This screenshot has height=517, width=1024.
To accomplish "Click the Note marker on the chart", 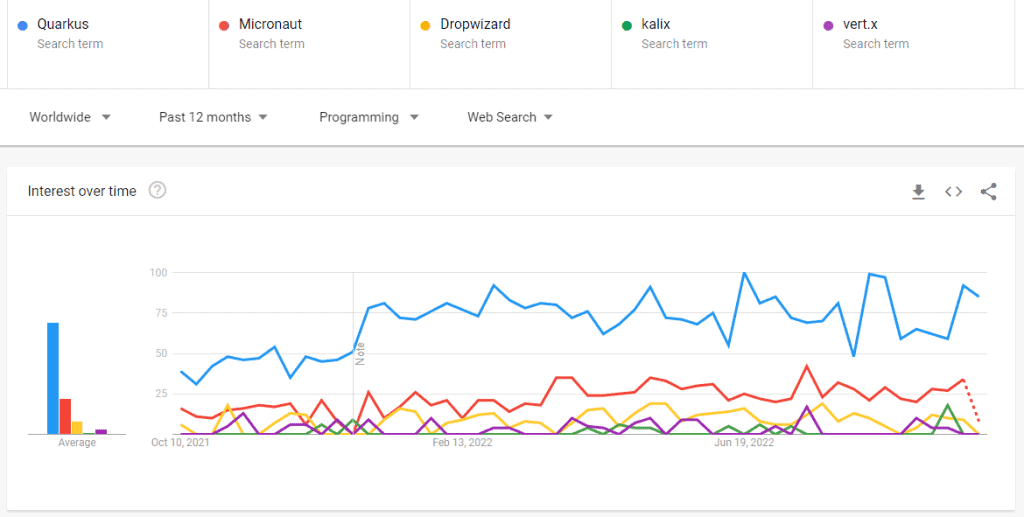I will pos(360,353).
